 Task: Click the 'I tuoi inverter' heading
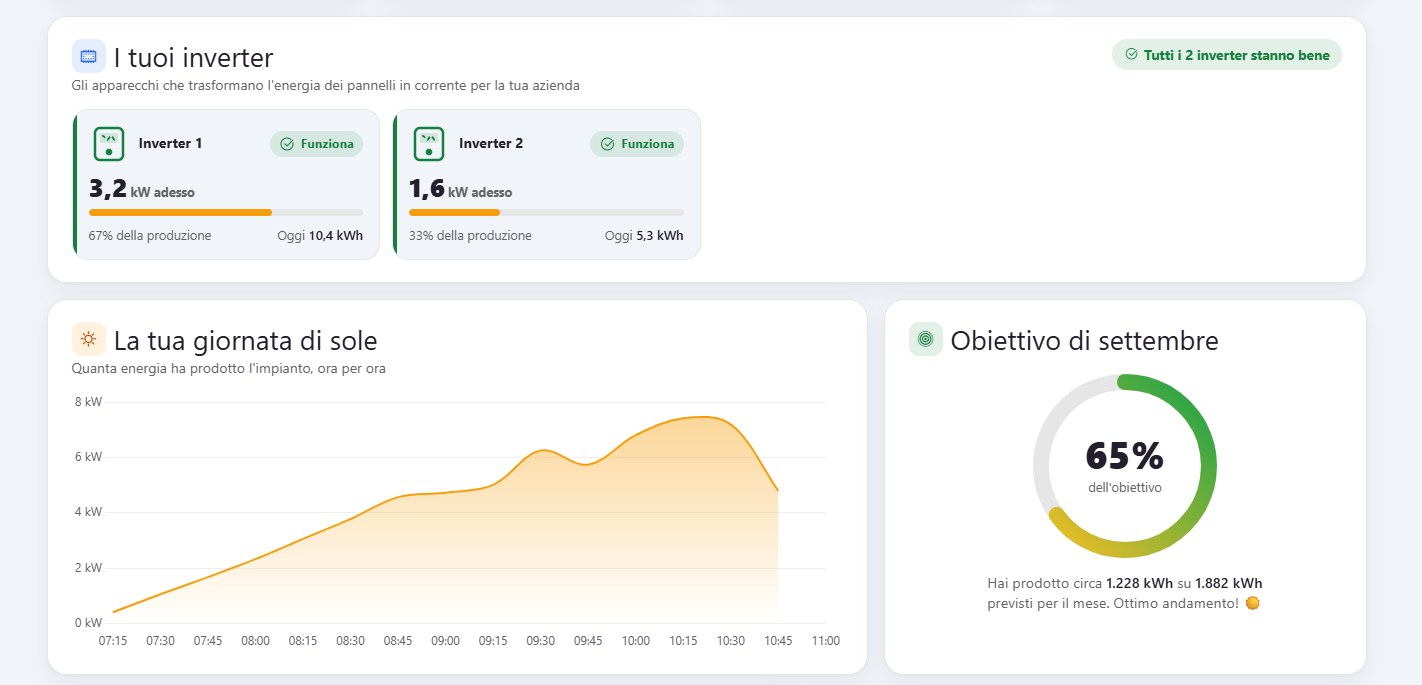(x=193, y=57)
